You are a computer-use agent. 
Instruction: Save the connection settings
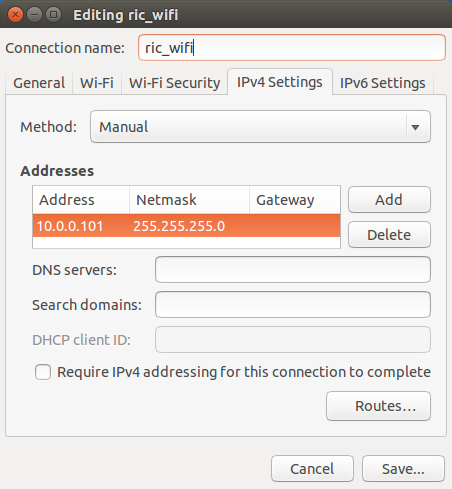coord(403,469)
